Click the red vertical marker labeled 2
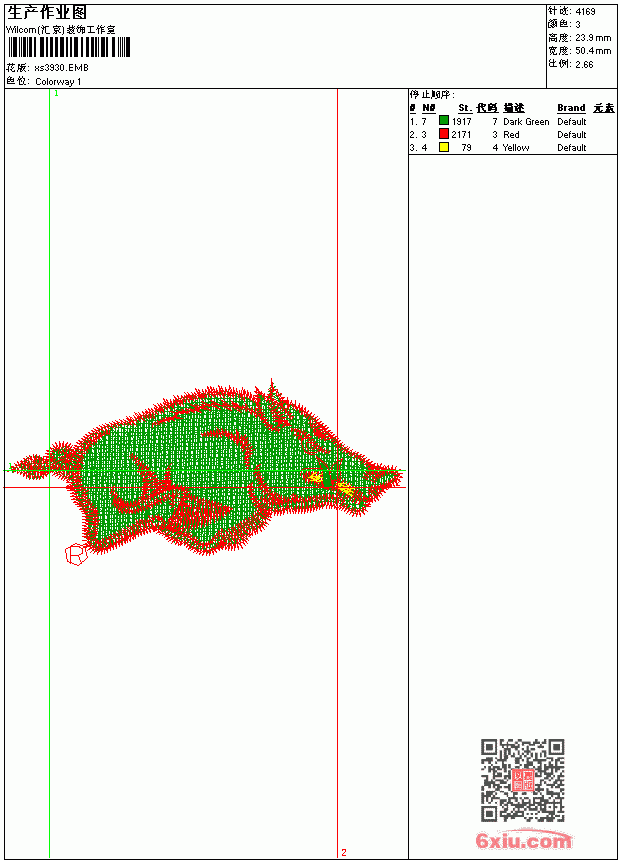This screenshot has height=860, width=620. 337,473
